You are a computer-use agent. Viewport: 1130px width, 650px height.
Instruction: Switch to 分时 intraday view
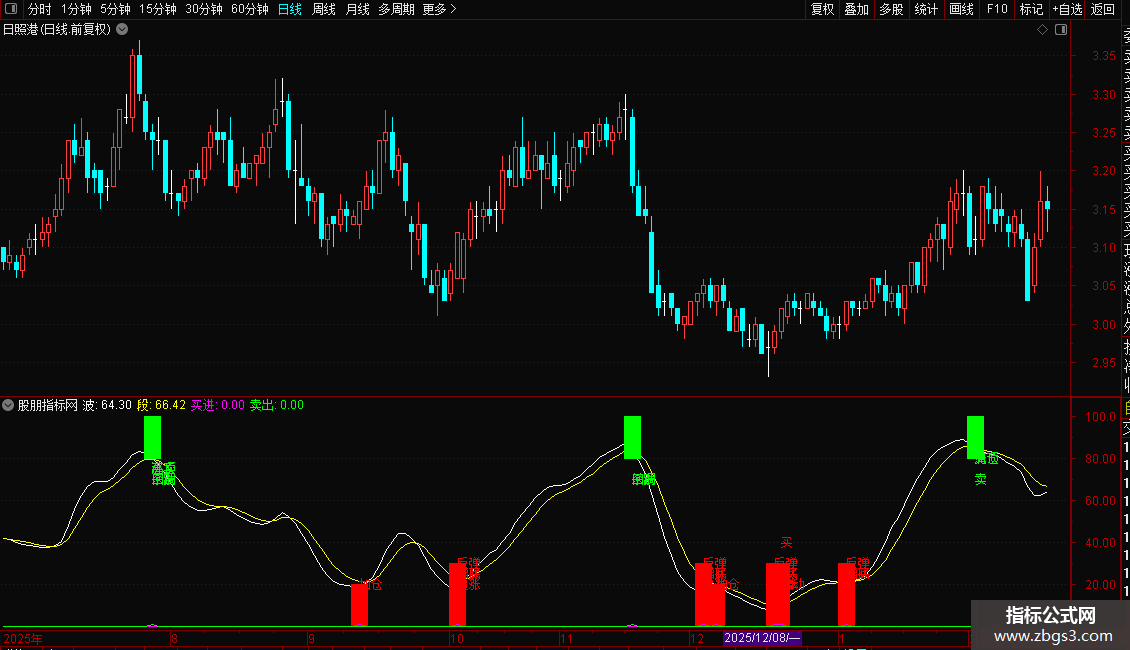click(x=40, y=9)
